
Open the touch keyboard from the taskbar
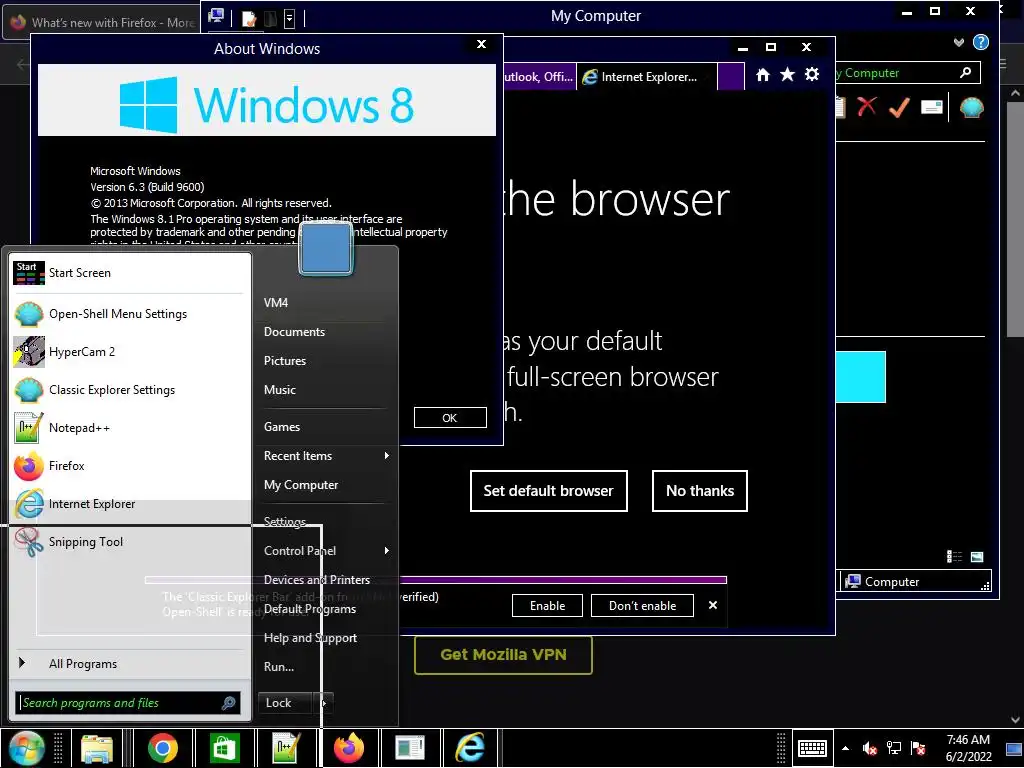click(x=812, y=748)
